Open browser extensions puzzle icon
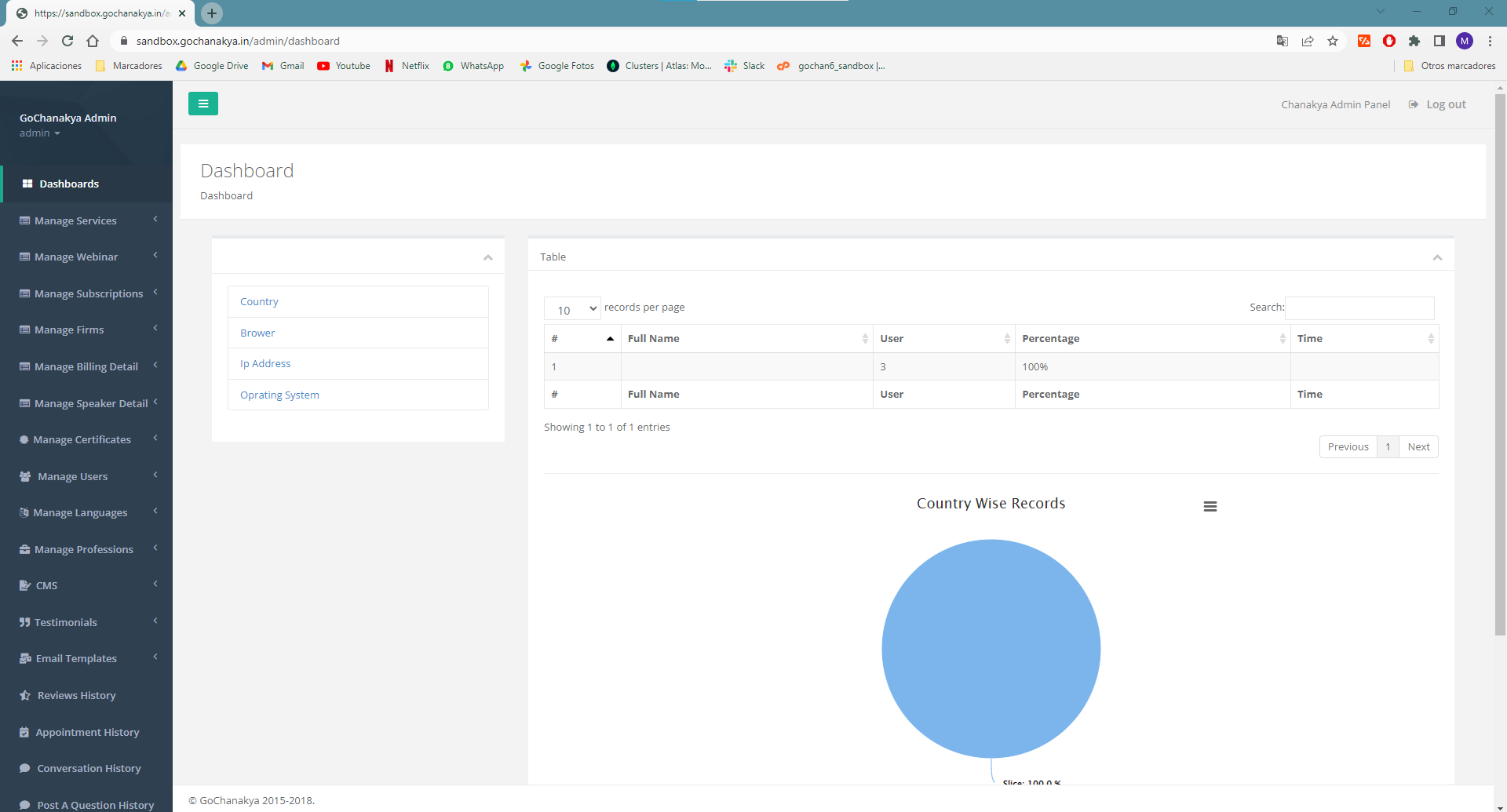The image size is (1507, 812). click(x=1414, y=41)
